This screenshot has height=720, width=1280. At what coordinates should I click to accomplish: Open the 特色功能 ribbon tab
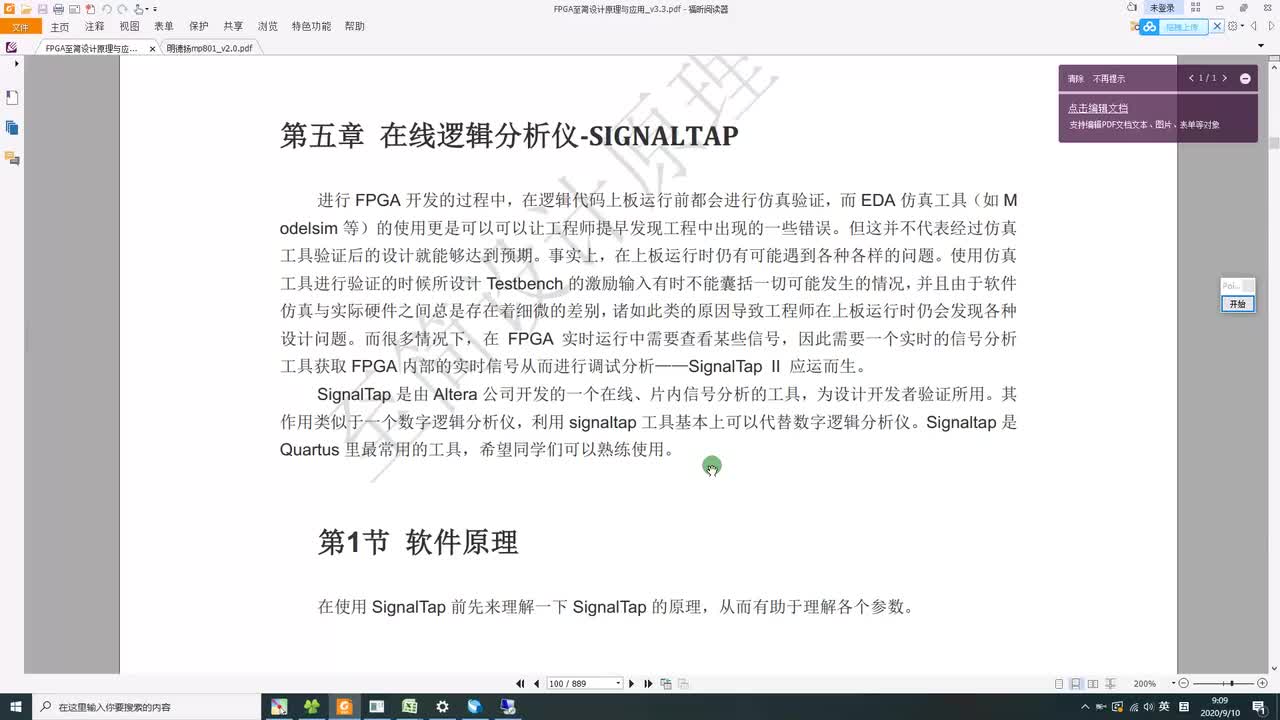(311, 27)
